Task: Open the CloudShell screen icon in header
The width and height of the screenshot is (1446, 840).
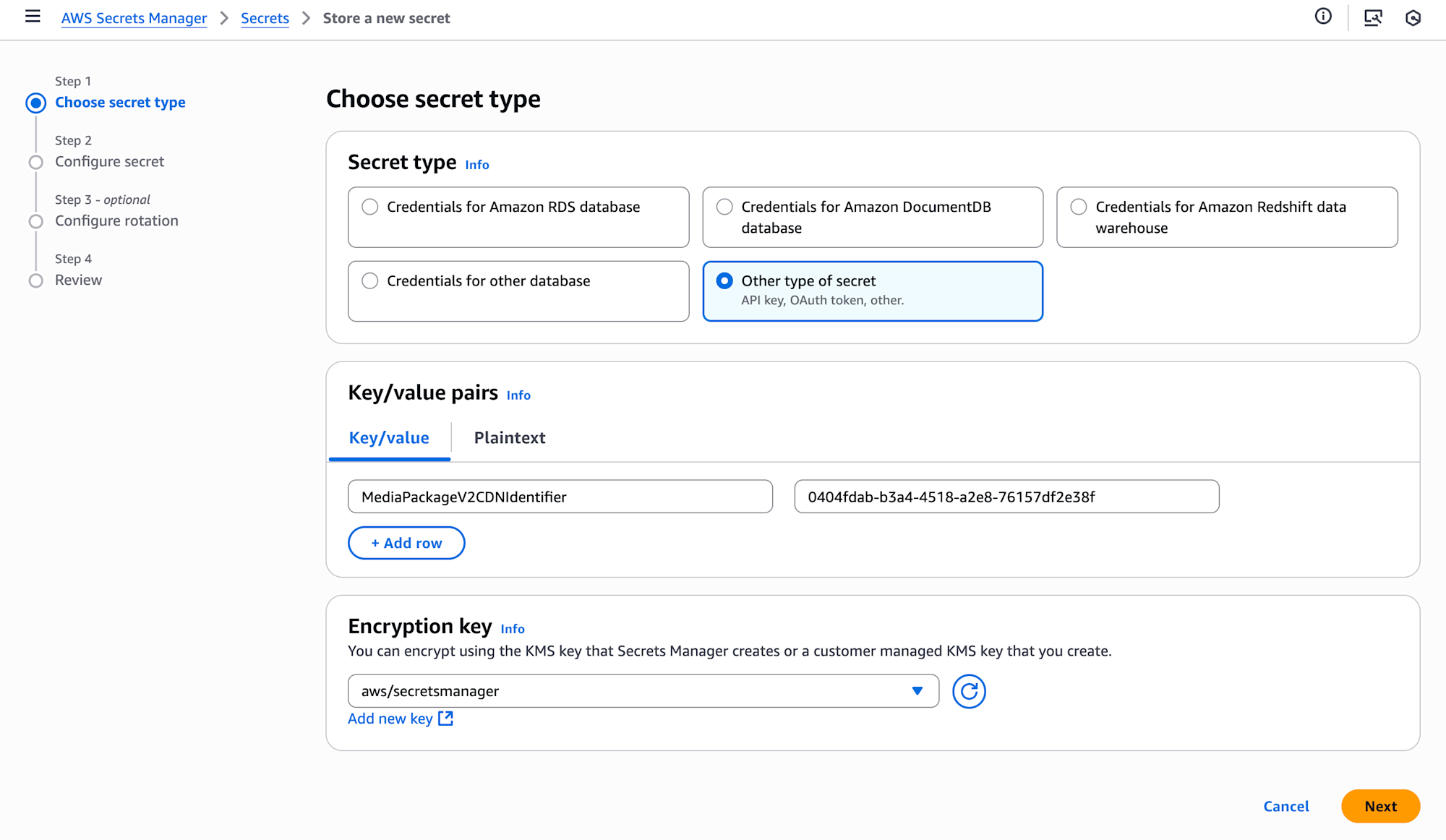Action: tap(1373, 17)
